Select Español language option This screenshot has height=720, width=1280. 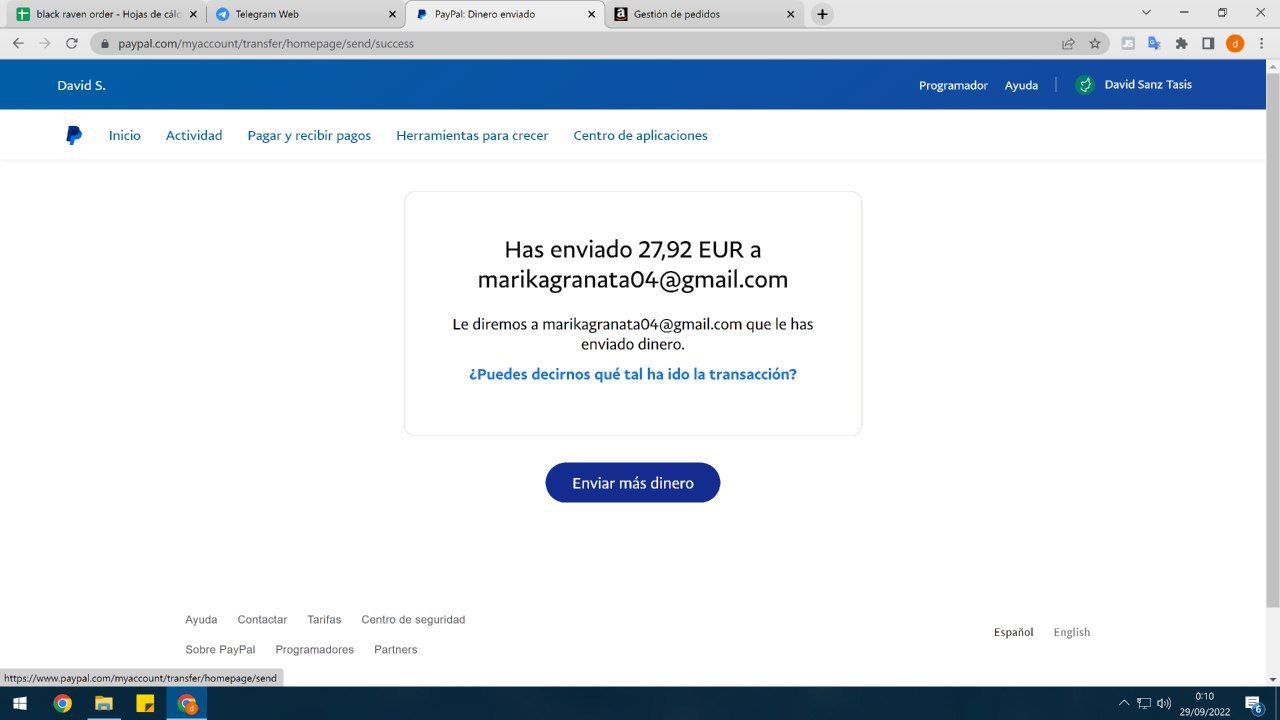coord(1013,632)
